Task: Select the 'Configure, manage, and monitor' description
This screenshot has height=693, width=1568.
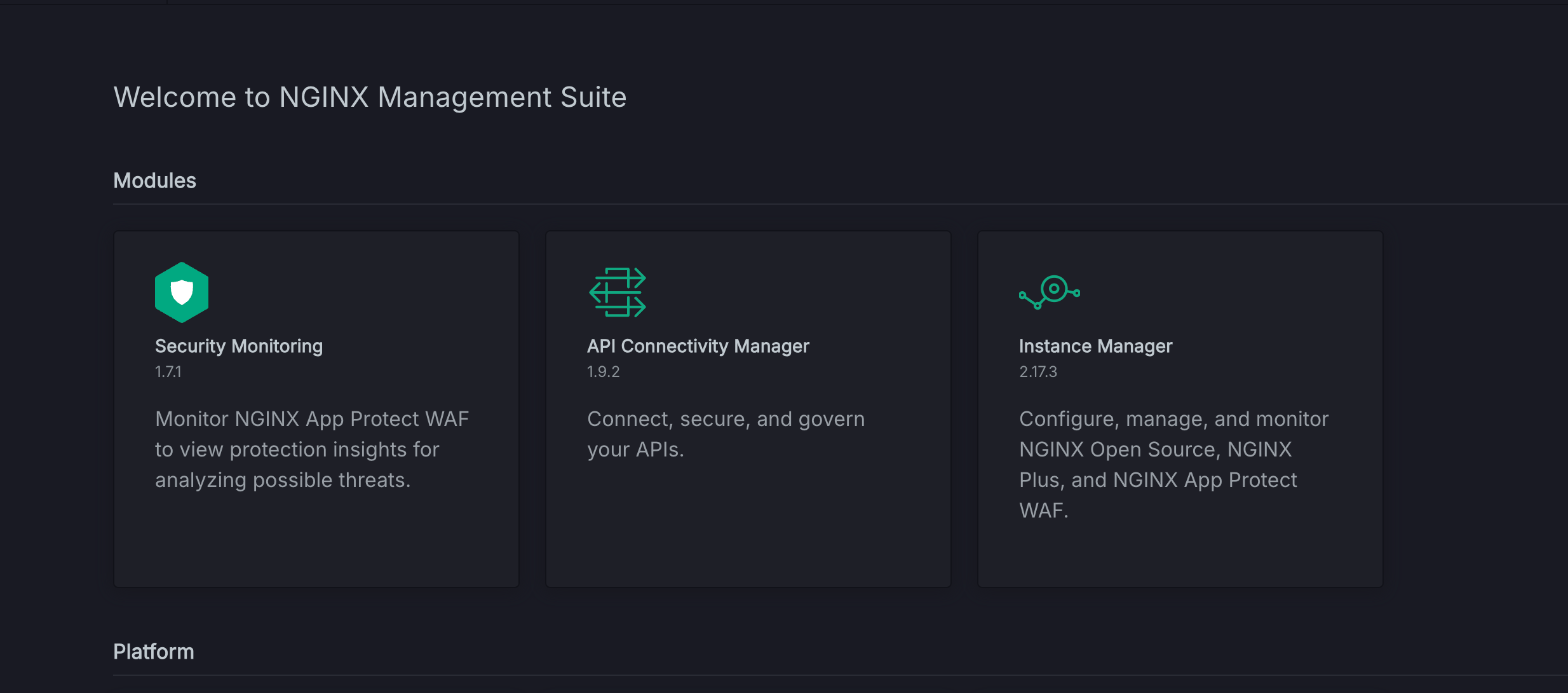Action: point(1173,419)
